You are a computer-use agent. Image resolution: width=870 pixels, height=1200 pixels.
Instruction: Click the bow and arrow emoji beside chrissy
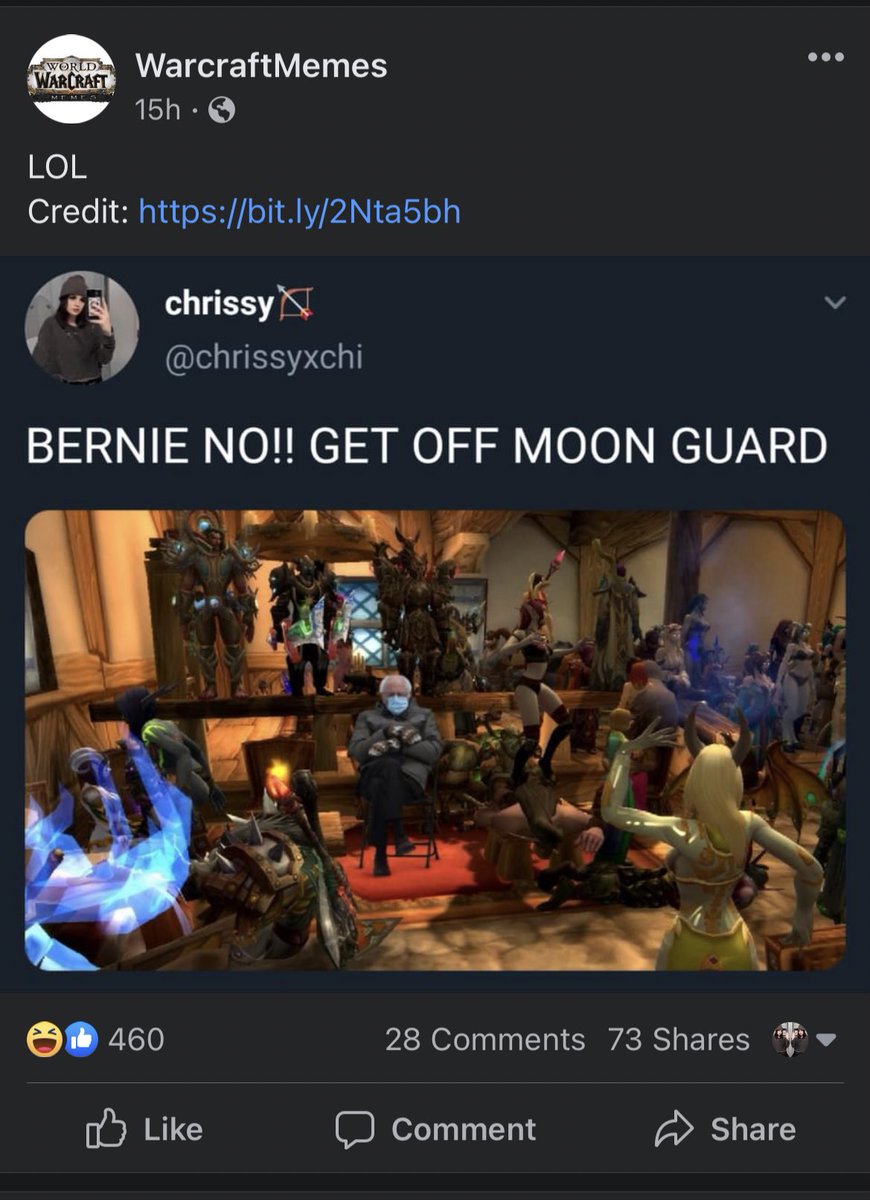tap(295, 303)
